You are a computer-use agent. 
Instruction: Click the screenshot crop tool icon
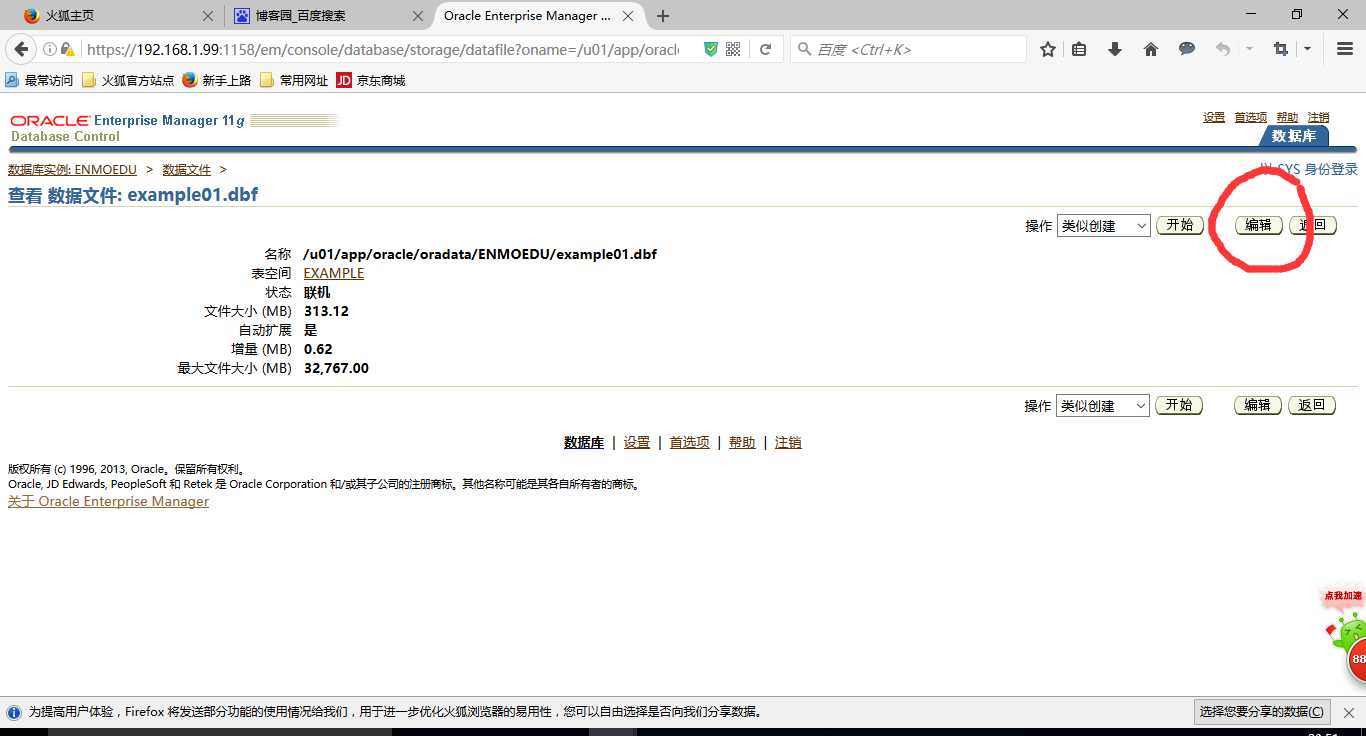1281,49
